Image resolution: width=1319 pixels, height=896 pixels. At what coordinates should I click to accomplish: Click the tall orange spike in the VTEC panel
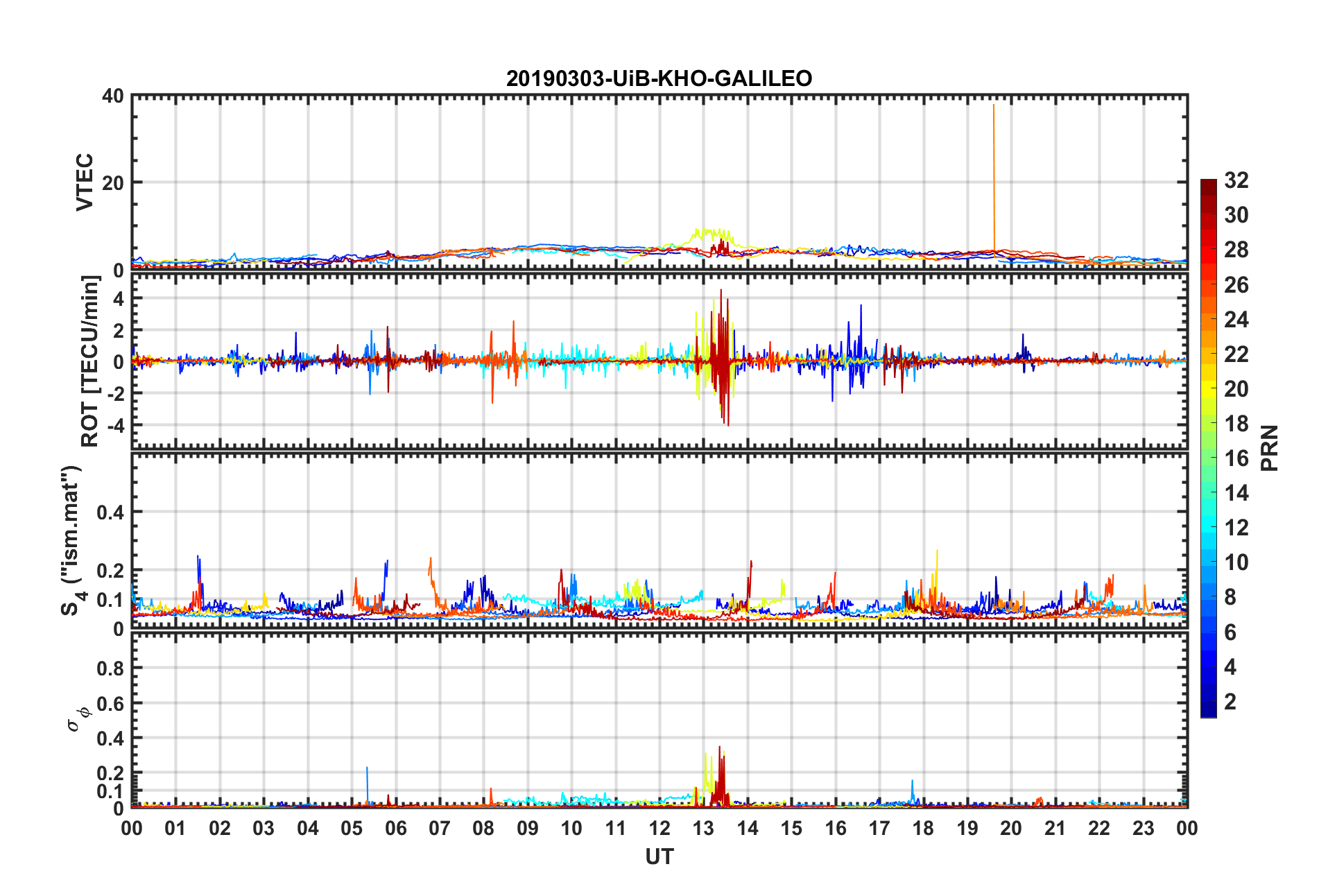pos(994,180)
